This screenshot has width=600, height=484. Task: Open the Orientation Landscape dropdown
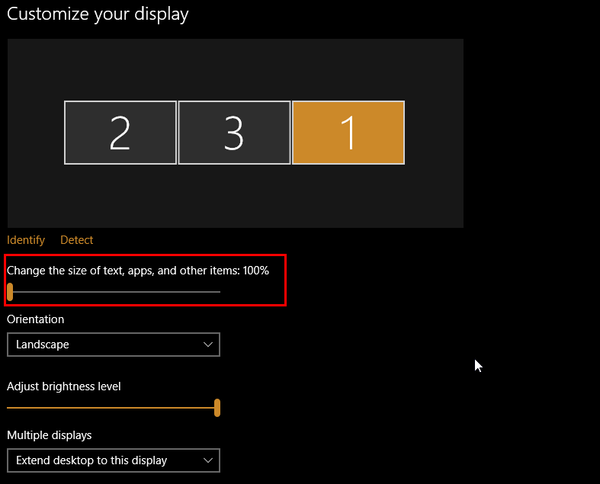click(113, 344)
